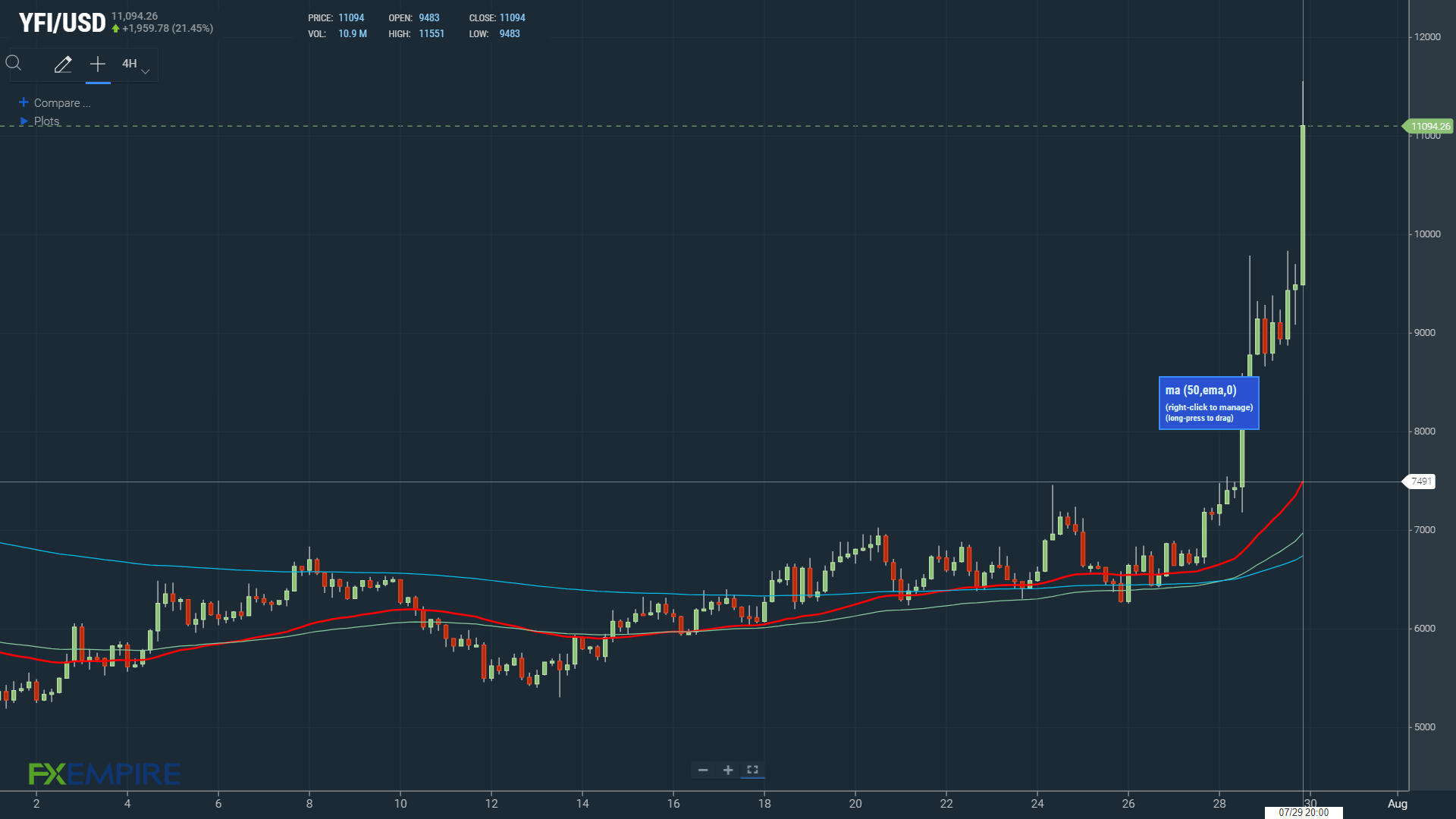The width and height of the screenshot is (1456, 819).
Task: Open the 4H timeframe dropdown
Action: tap(136, 64)
